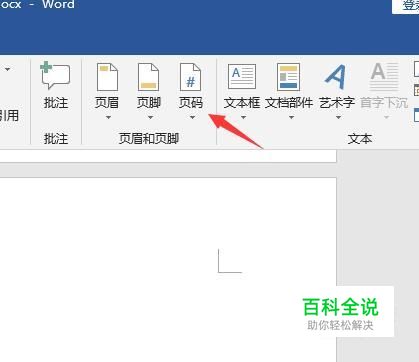Expand the 页码 dropdown arrow
The height and width of the screenshot is (362, 419).
point(192,117)
